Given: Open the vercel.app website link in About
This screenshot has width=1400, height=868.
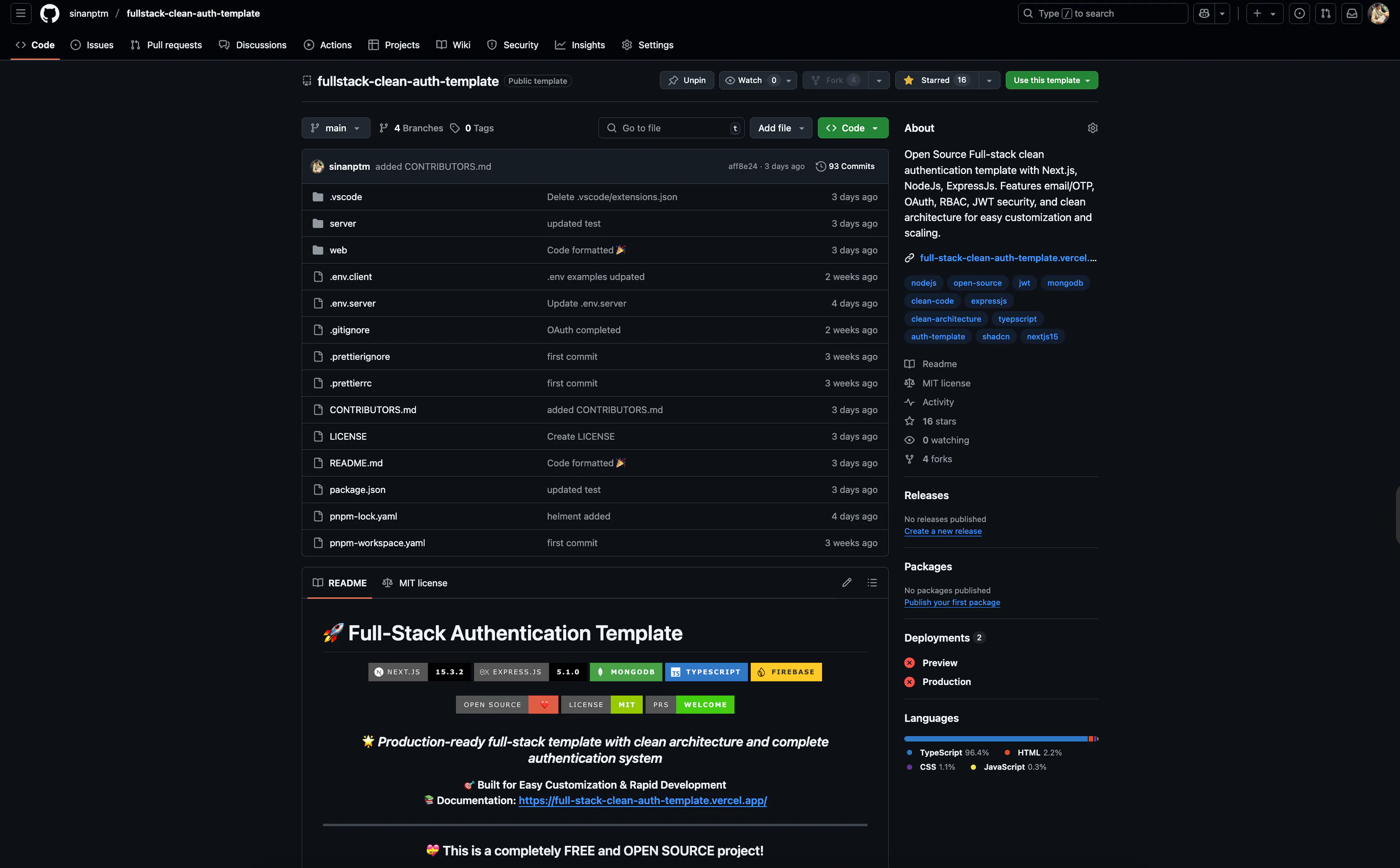Looking at the screenshot, I should [1008, 258].
